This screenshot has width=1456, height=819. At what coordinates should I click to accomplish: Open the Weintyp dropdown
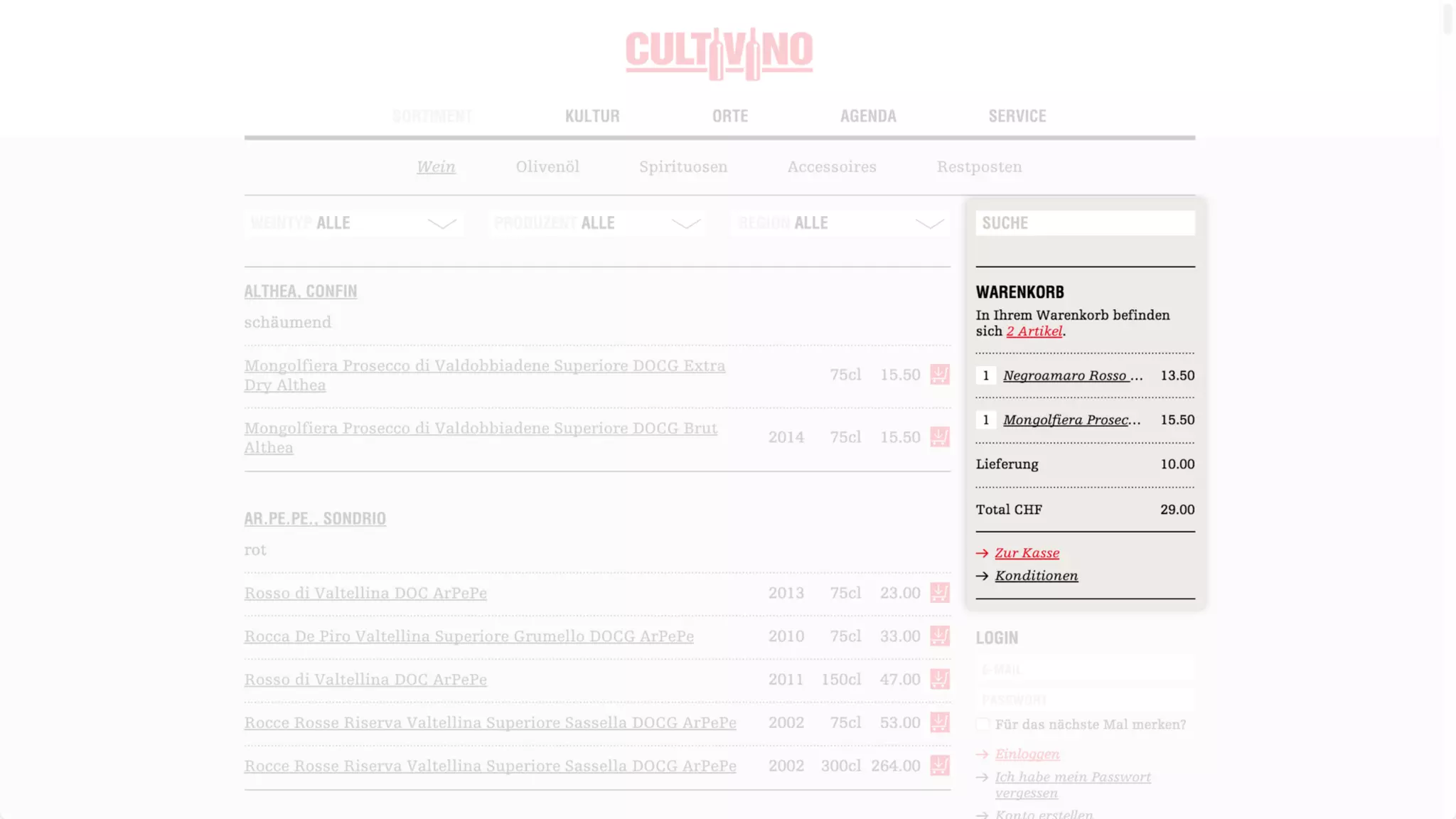pyautogui.click(x=353, y=223)
